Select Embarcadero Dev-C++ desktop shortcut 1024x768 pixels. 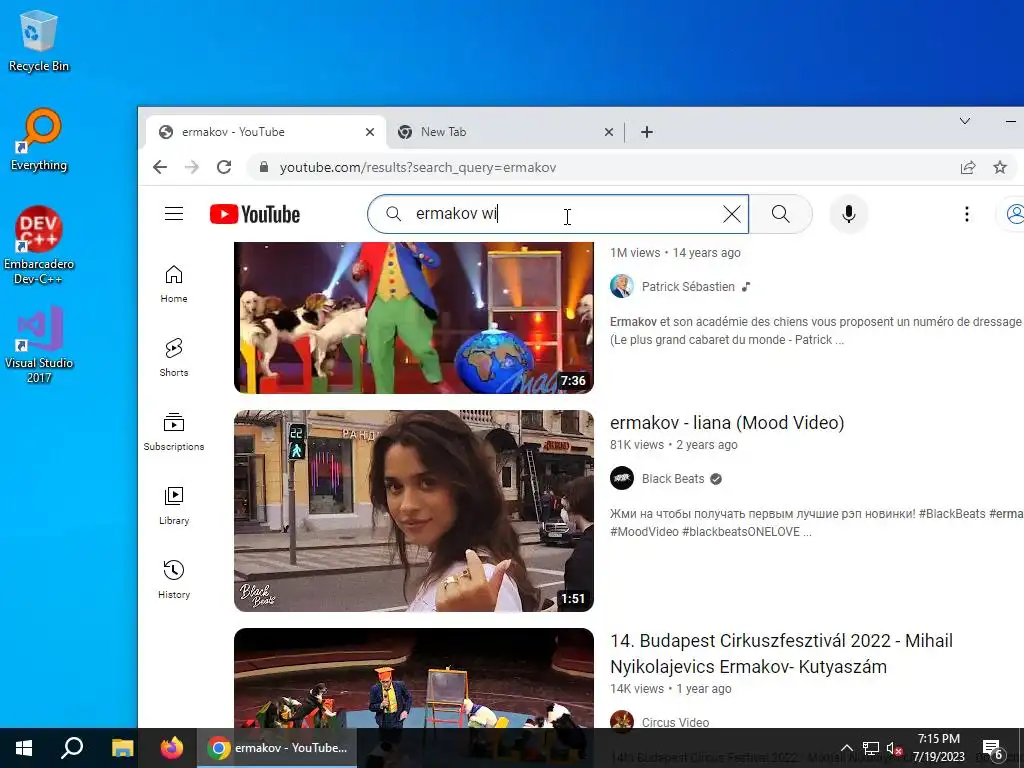[x=39, y=246]
